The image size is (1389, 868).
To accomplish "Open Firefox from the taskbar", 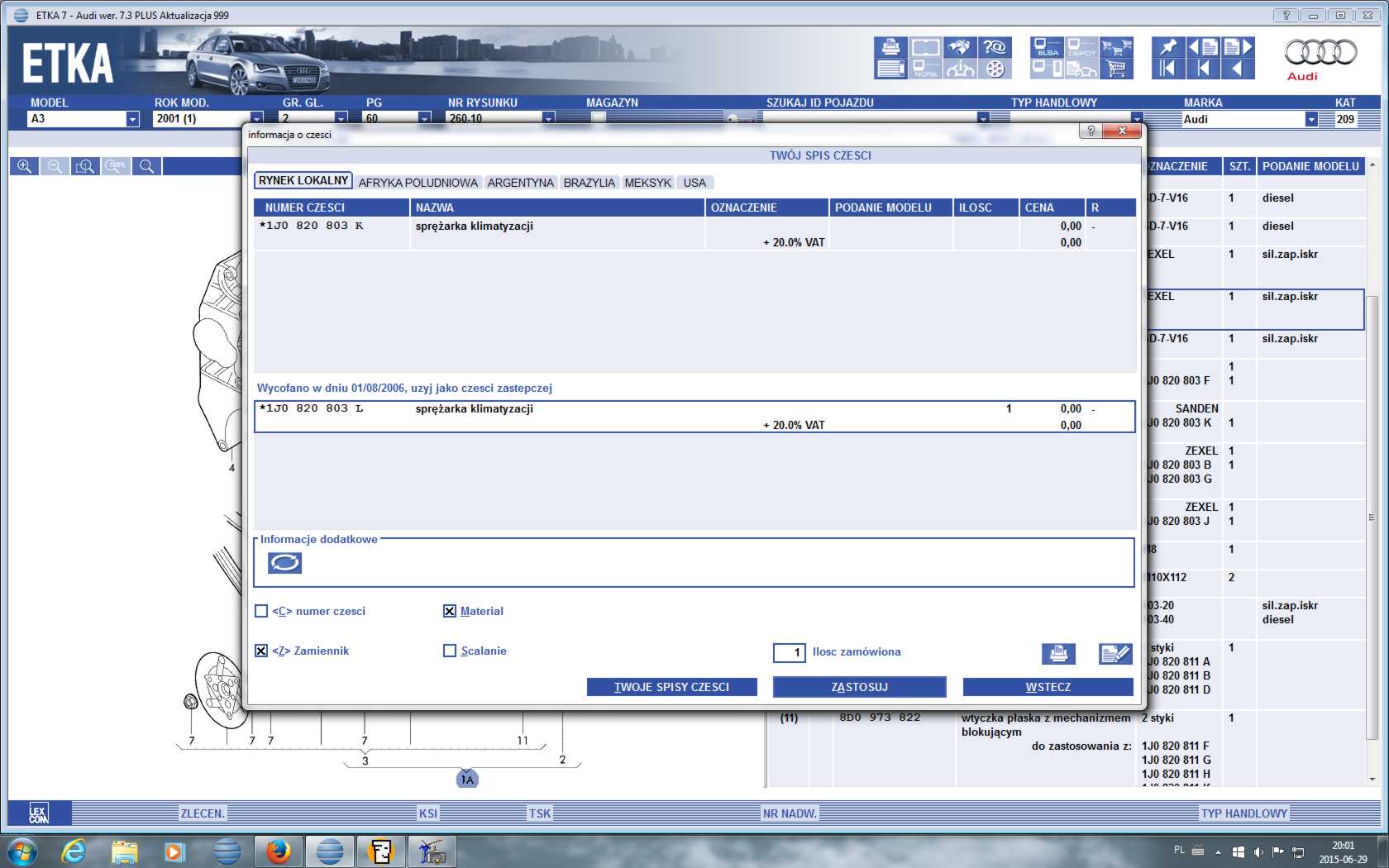I will click(279, 851).
